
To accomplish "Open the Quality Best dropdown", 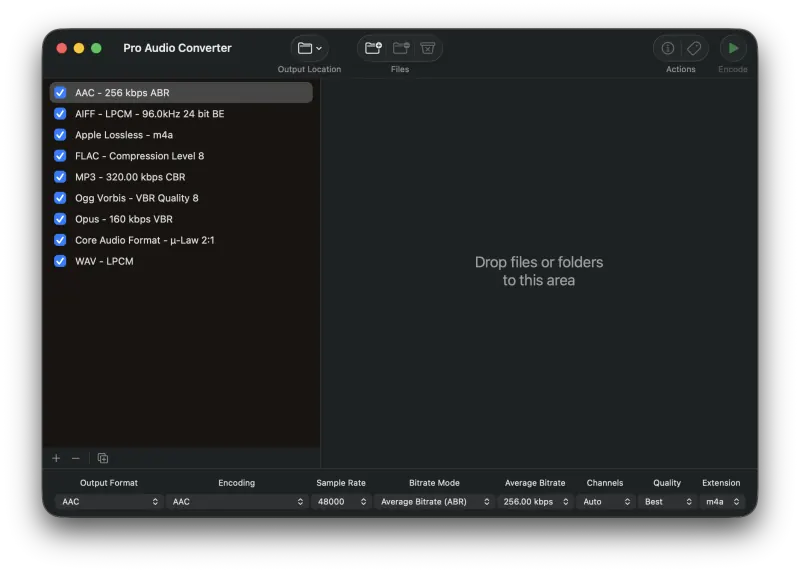I will tap(667, 502).
